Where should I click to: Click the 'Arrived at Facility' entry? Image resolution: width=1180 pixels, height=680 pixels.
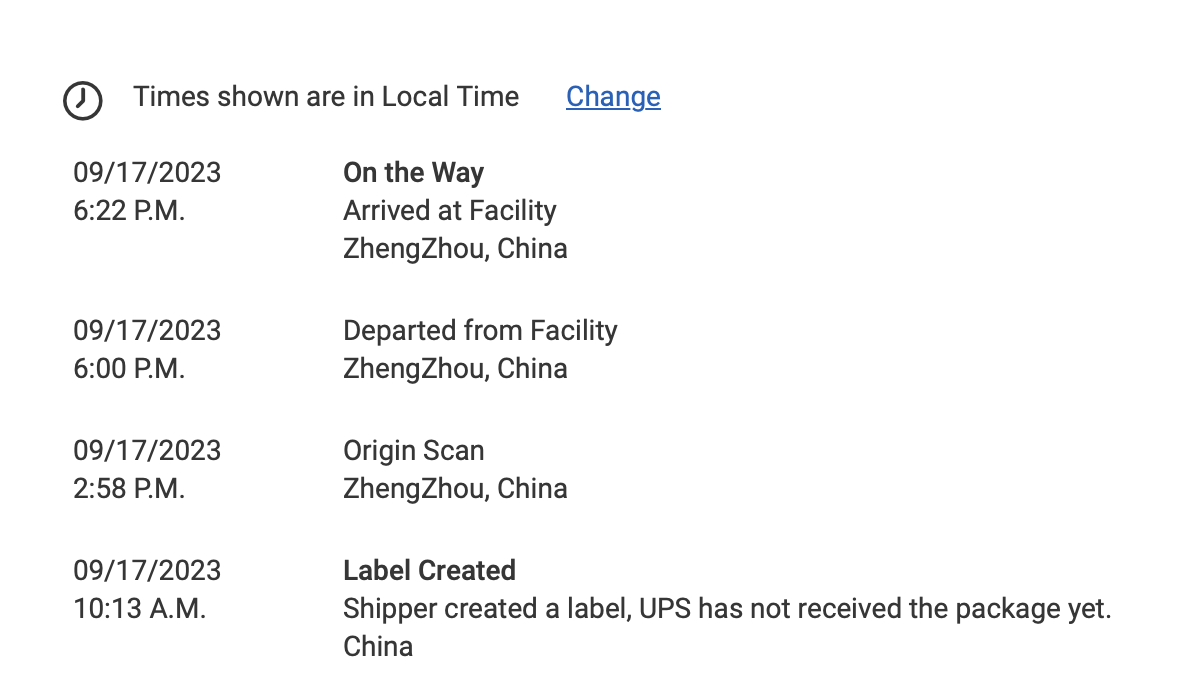[450, 211]
